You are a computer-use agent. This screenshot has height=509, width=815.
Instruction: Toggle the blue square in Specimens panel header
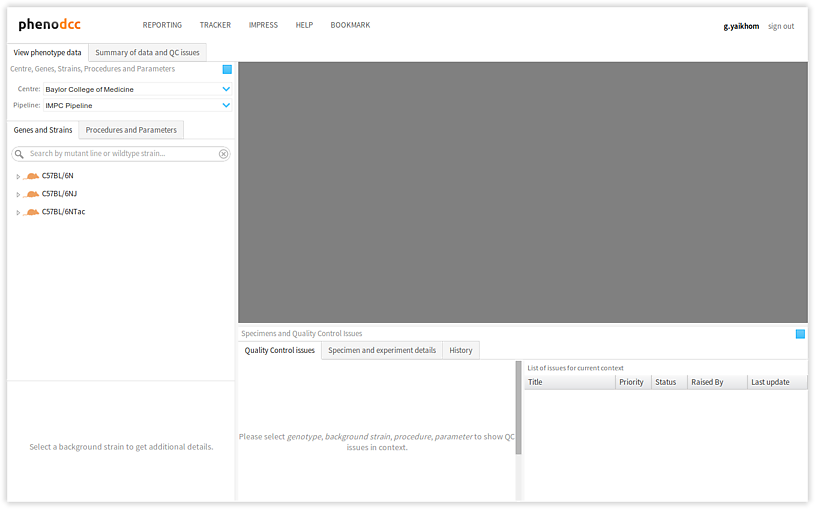(800, 333)
